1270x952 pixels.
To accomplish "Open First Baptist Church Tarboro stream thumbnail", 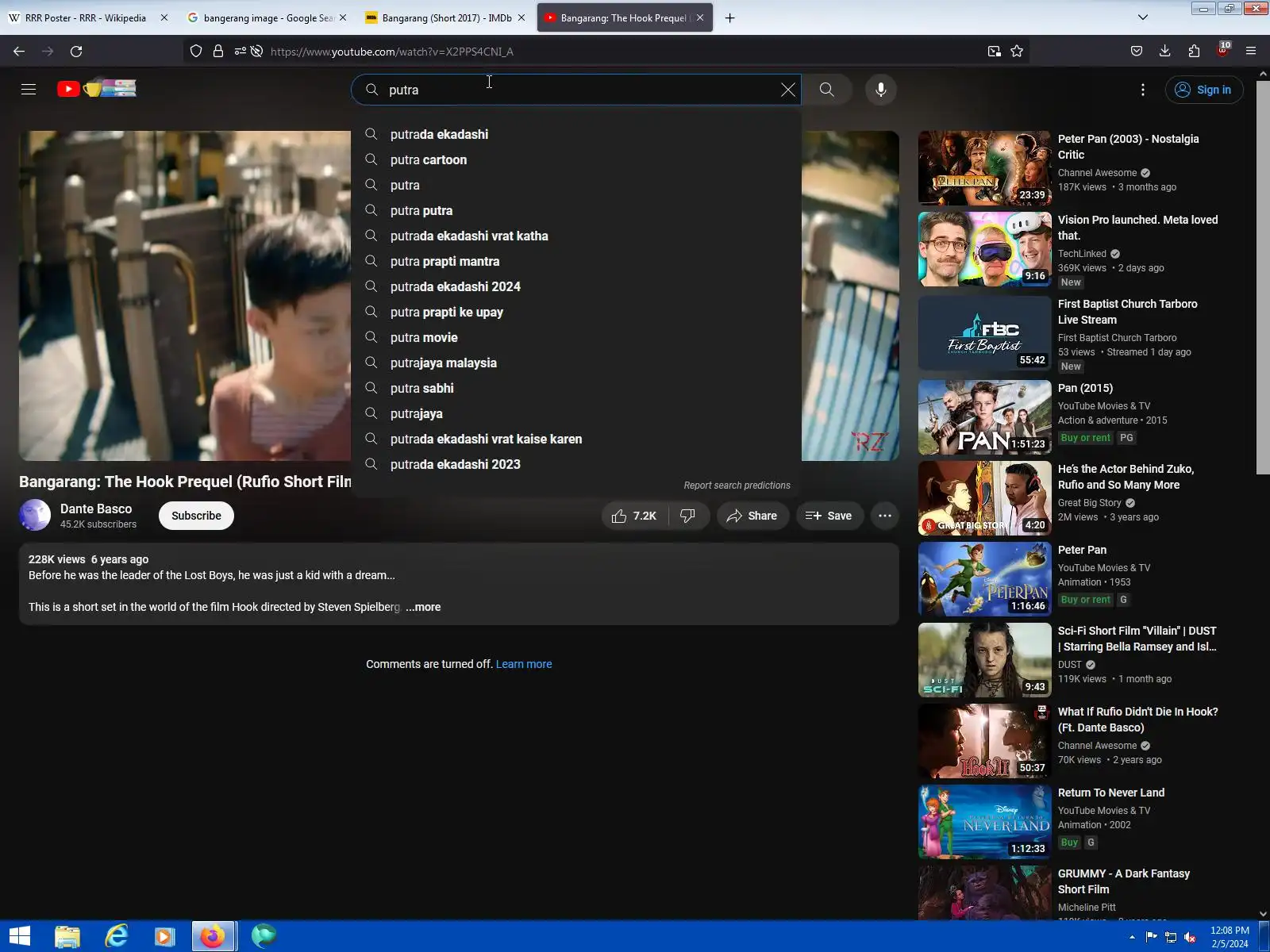I will 985,333.
